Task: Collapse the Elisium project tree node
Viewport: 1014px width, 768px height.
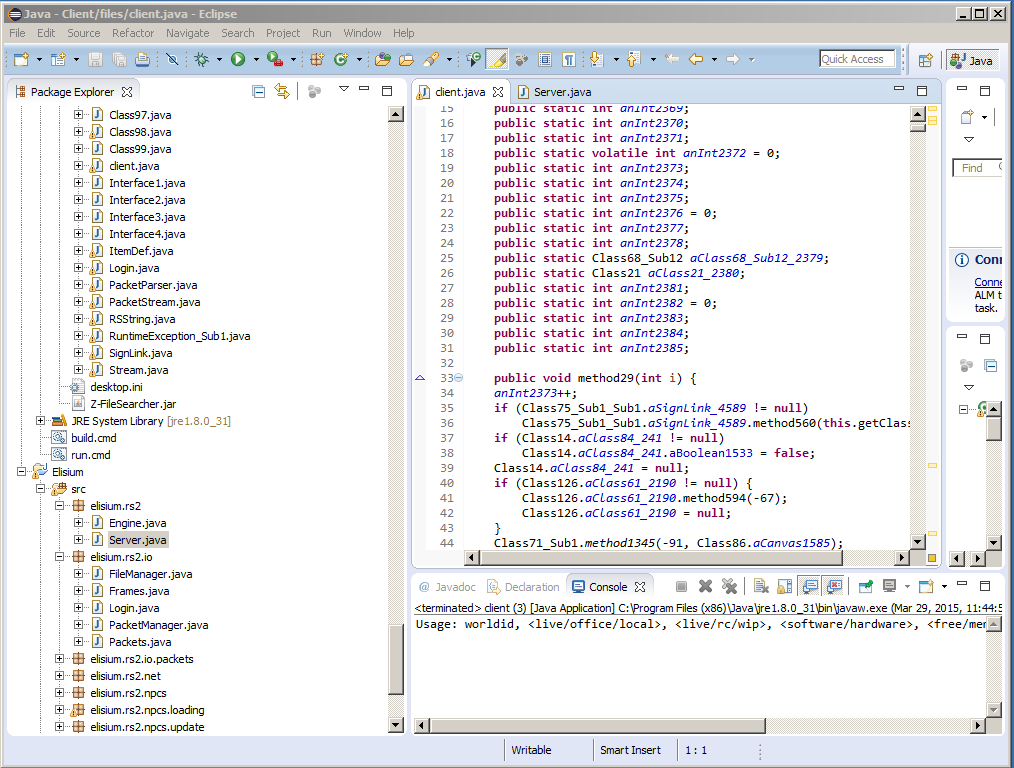Action: point(22,472)
